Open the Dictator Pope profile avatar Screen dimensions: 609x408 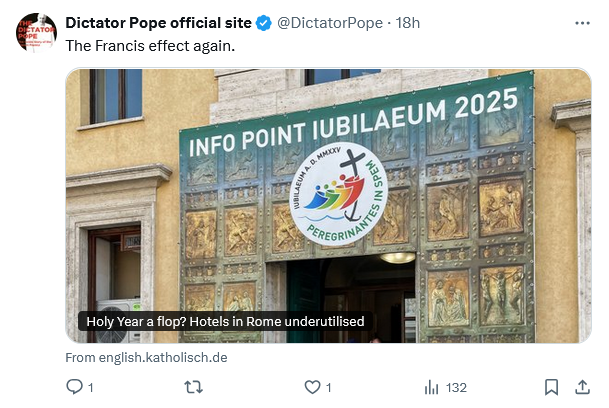[x=36, y=32]
